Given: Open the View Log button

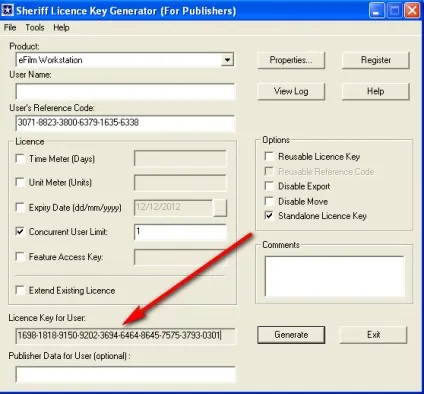Looking at the screenshot, I should point(291,91).
